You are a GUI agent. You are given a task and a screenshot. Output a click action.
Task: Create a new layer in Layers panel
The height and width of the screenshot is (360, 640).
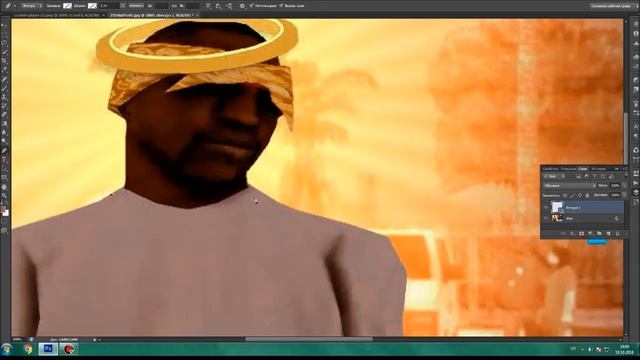pos(608,233)
